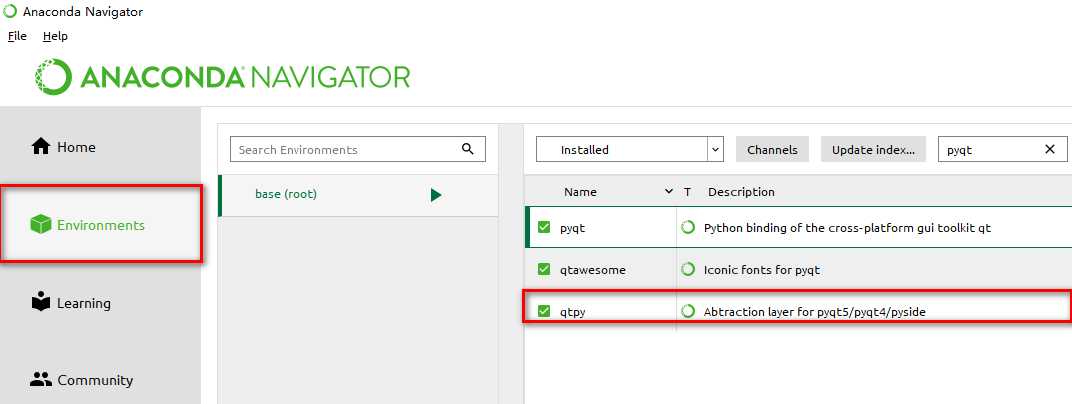Click 'Iconic fonts for pyqt' description

(762, 270)
